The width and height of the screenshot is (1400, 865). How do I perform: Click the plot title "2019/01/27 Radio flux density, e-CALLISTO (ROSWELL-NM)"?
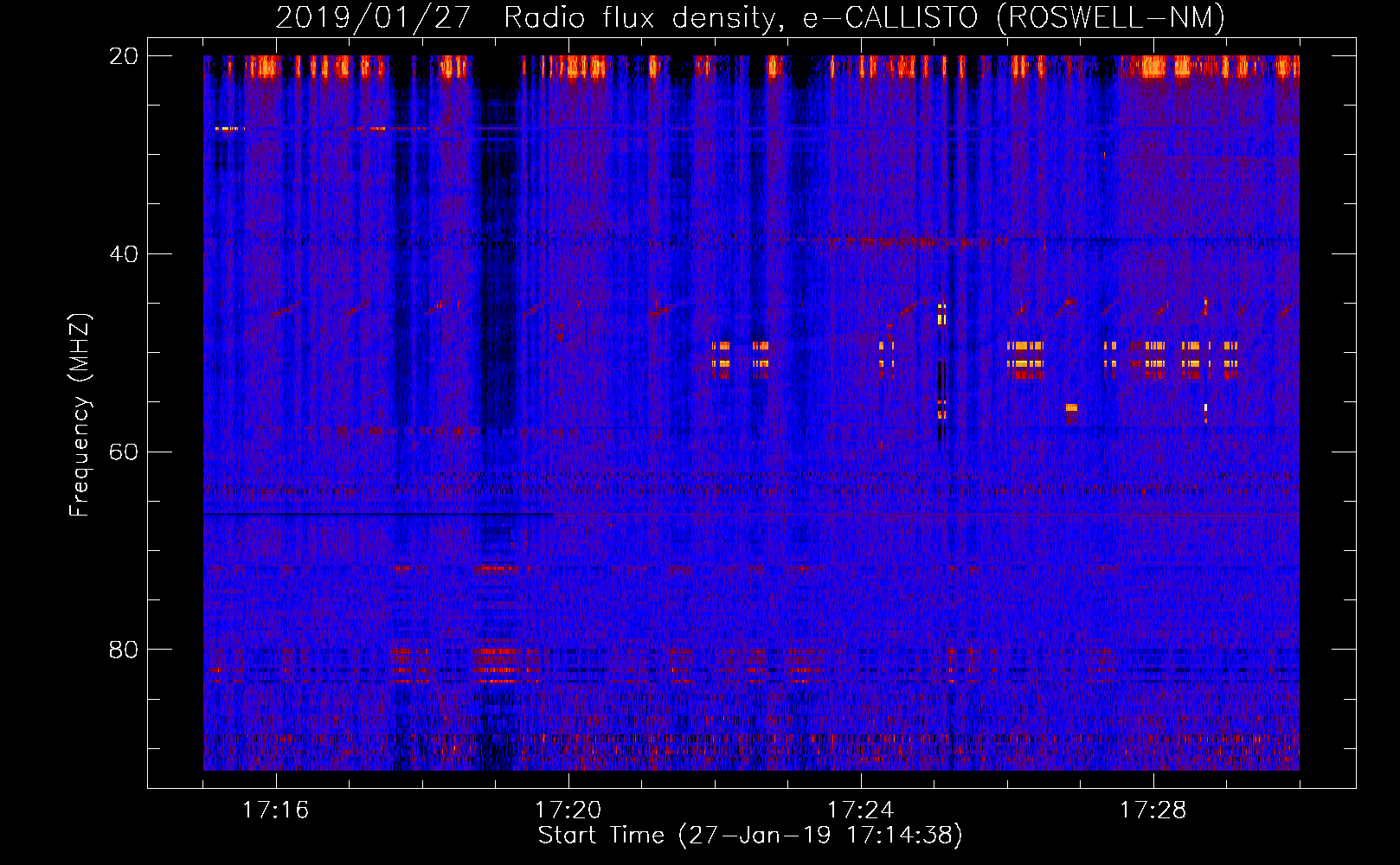750,18
